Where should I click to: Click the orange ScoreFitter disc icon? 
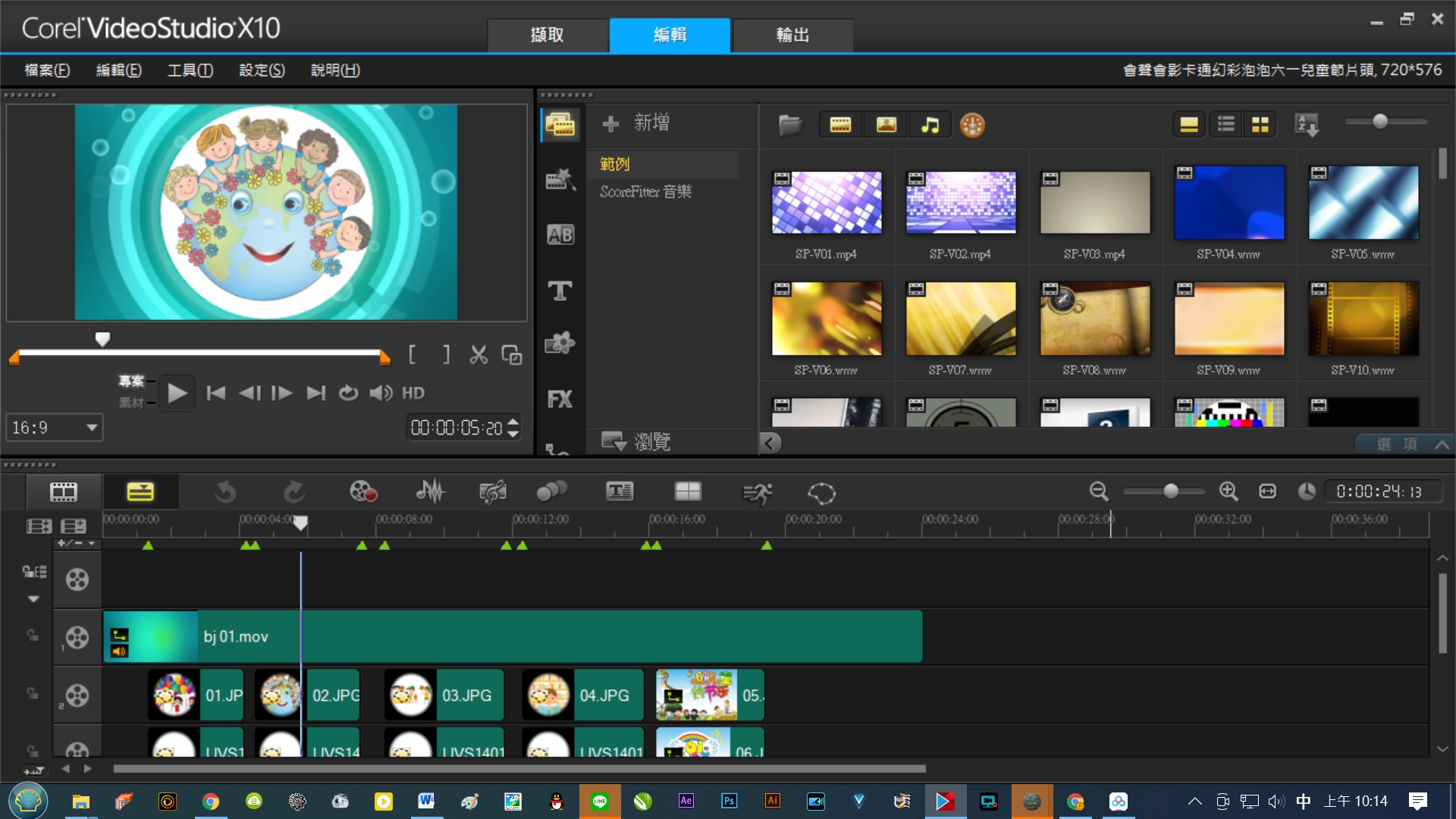click(x=972, y=125)
